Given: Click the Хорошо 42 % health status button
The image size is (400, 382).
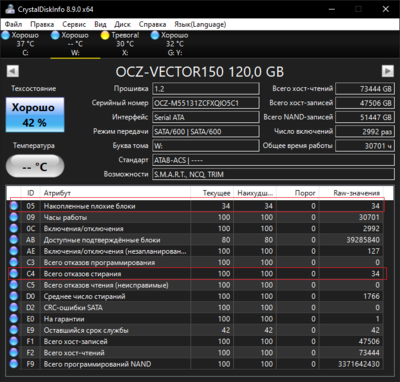Looking at the screenshot, I should [35, 115].
